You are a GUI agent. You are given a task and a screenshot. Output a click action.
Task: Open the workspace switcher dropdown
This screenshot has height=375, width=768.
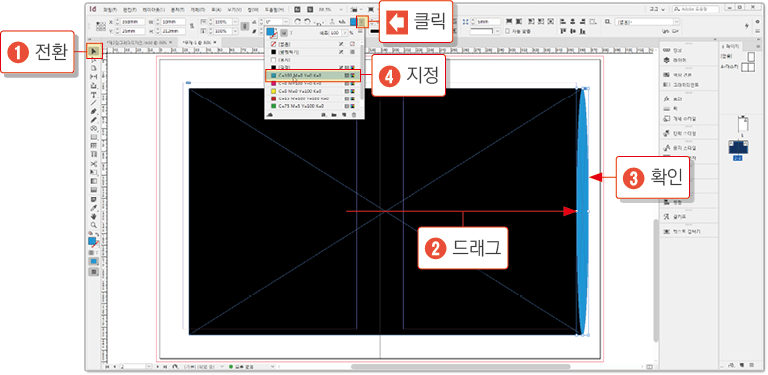point(656,9)
